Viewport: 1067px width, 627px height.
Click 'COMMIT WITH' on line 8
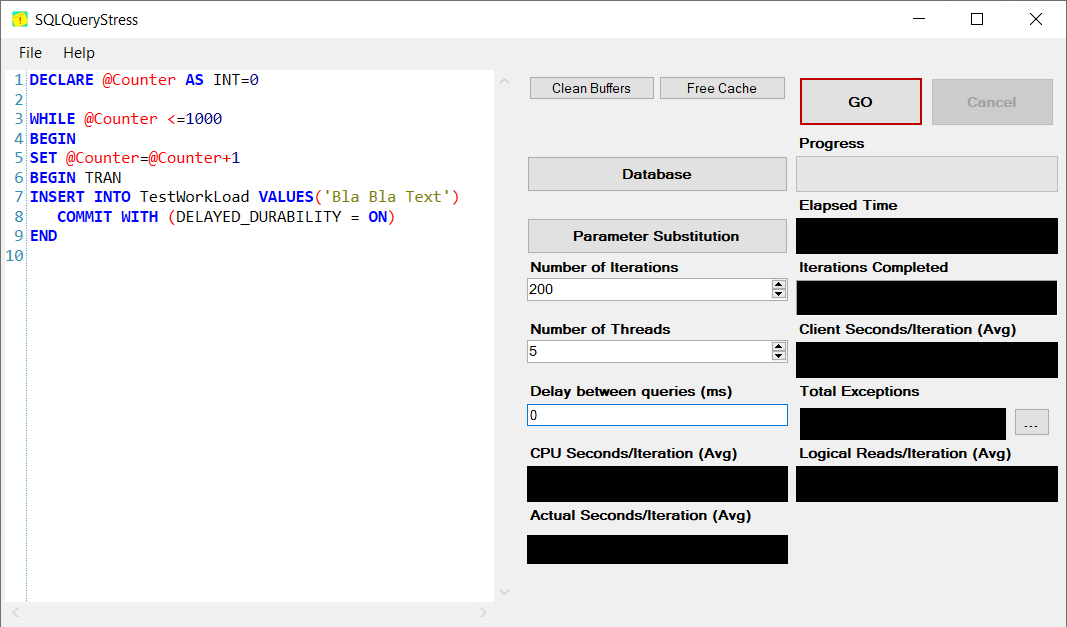pos(108,216)
